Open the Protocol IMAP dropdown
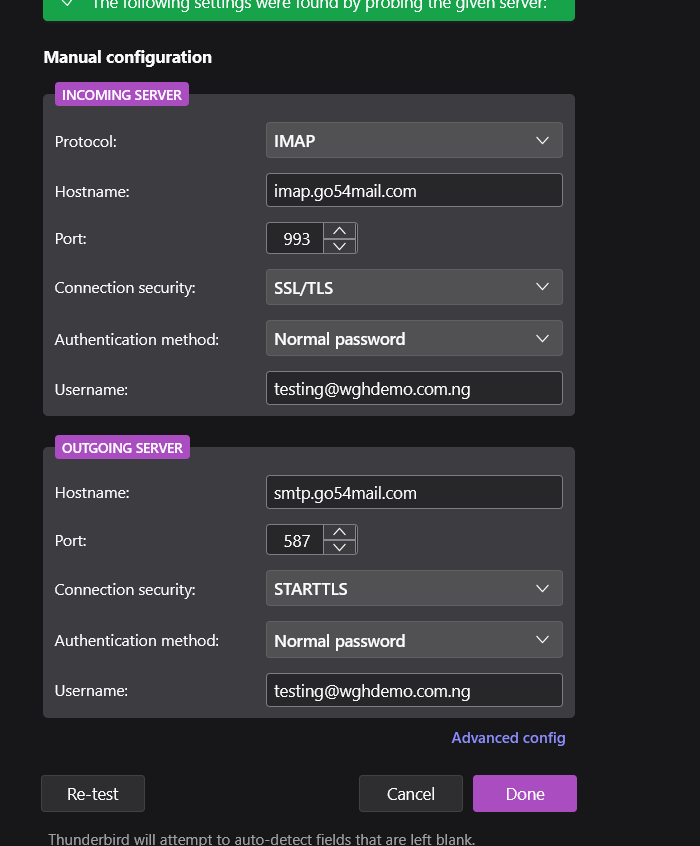 [x=414, y=141]
